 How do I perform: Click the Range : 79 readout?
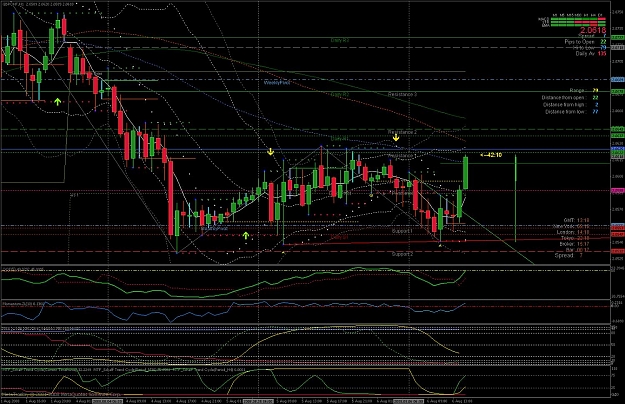(584, 90)
